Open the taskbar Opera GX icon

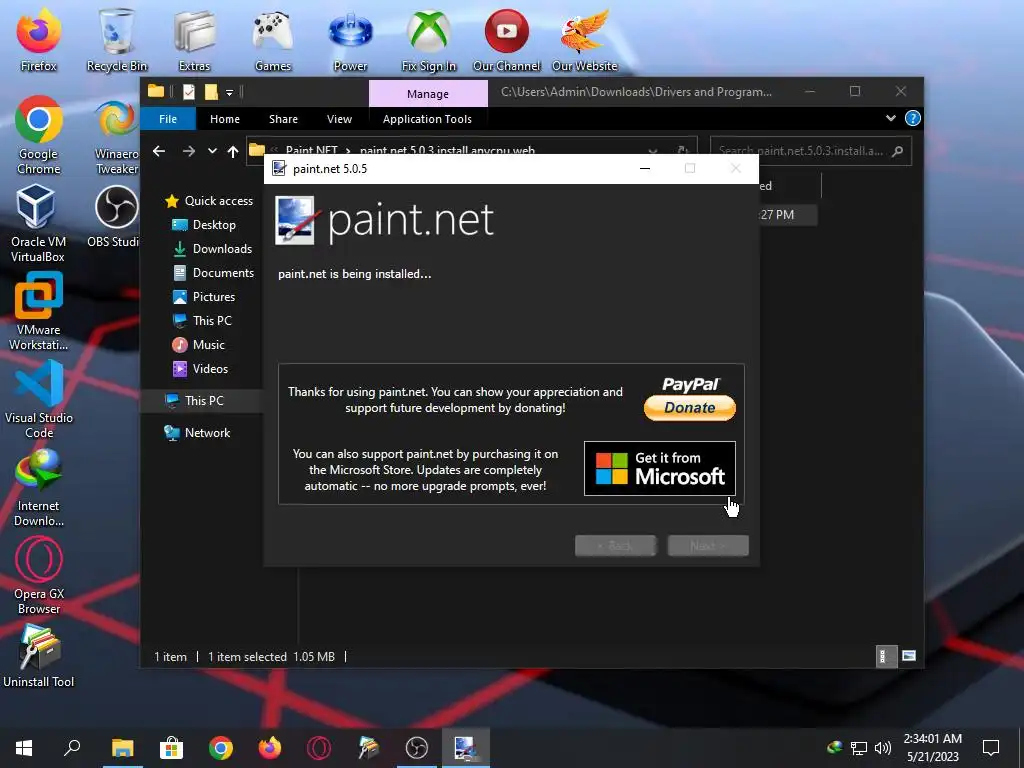click(x=319, y=748)
